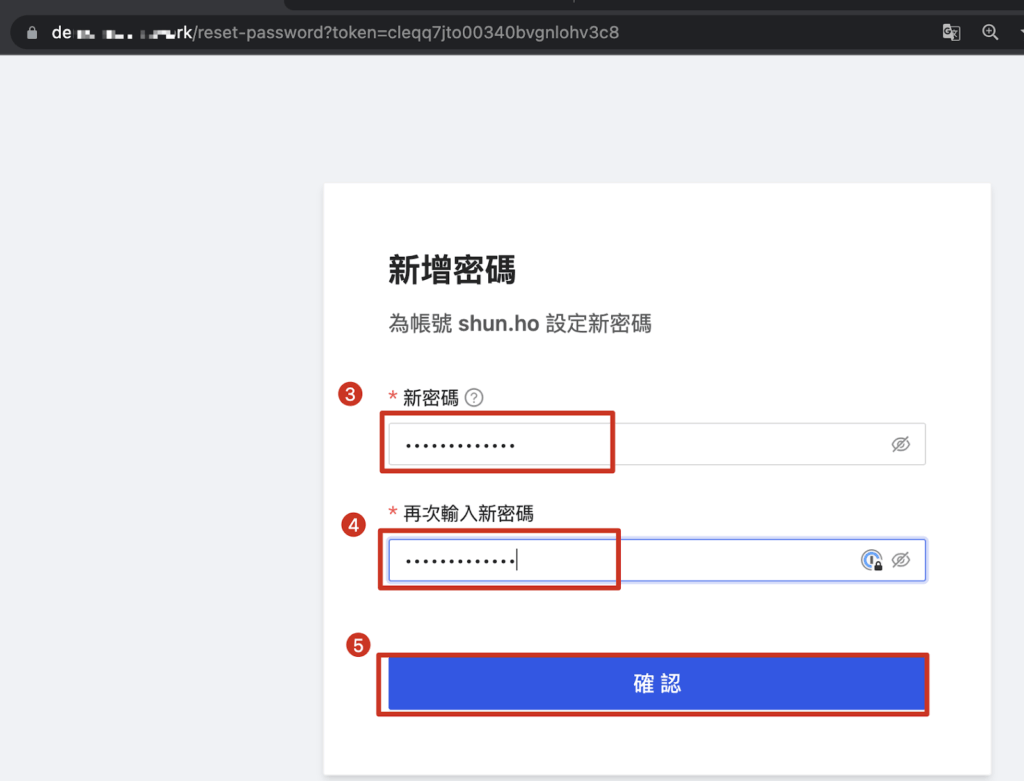Click help question mark beside 新密碼
1024x781 pixels.
pos(474,398)
